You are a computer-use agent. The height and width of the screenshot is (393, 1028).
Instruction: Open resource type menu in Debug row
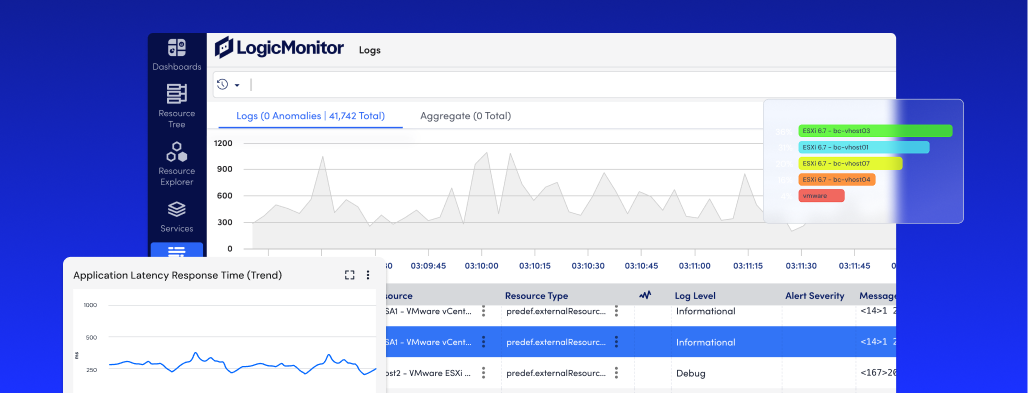tap(616, 373)
